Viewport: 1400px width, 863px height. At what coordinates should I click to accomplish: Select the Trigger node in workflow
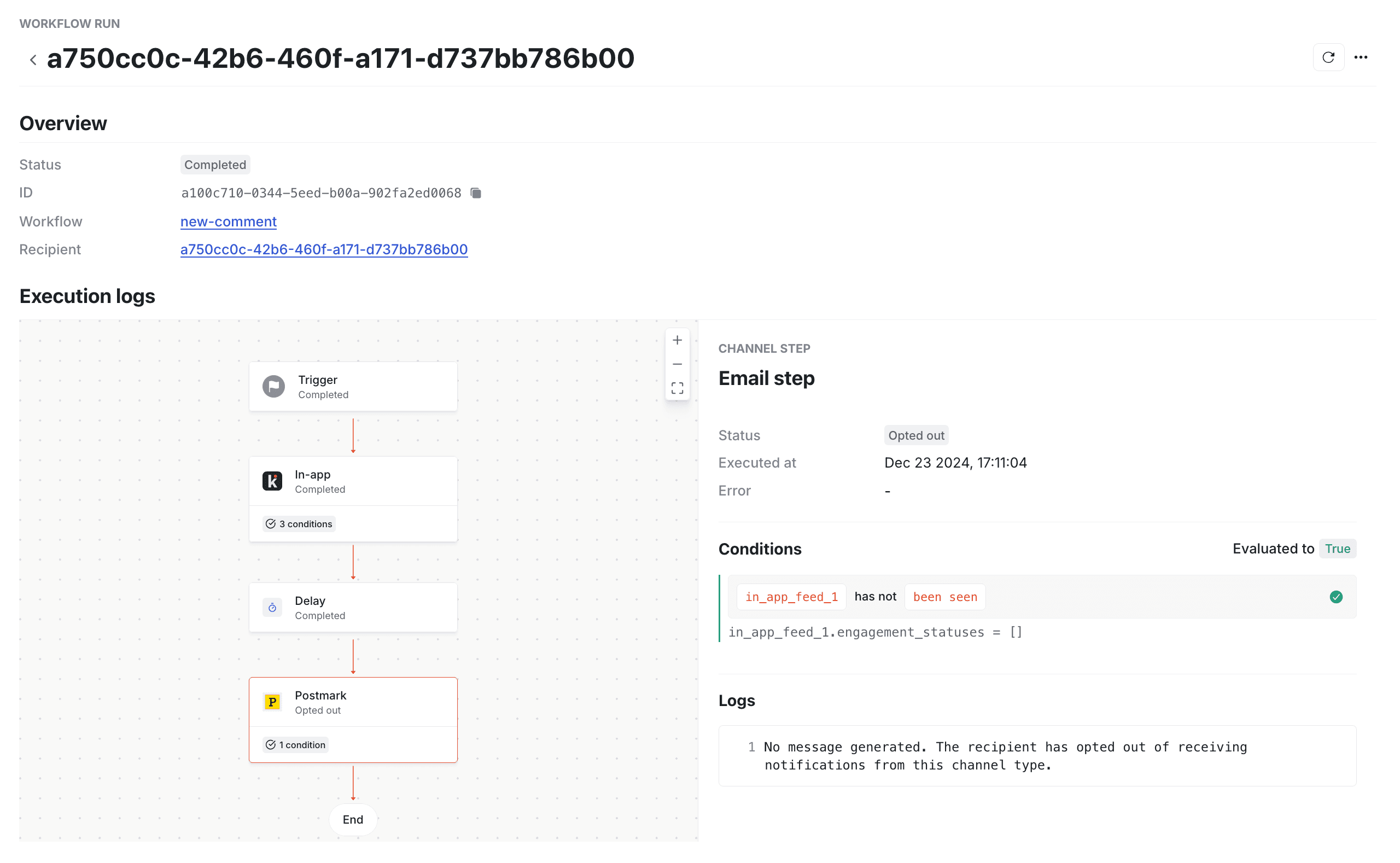353,387
